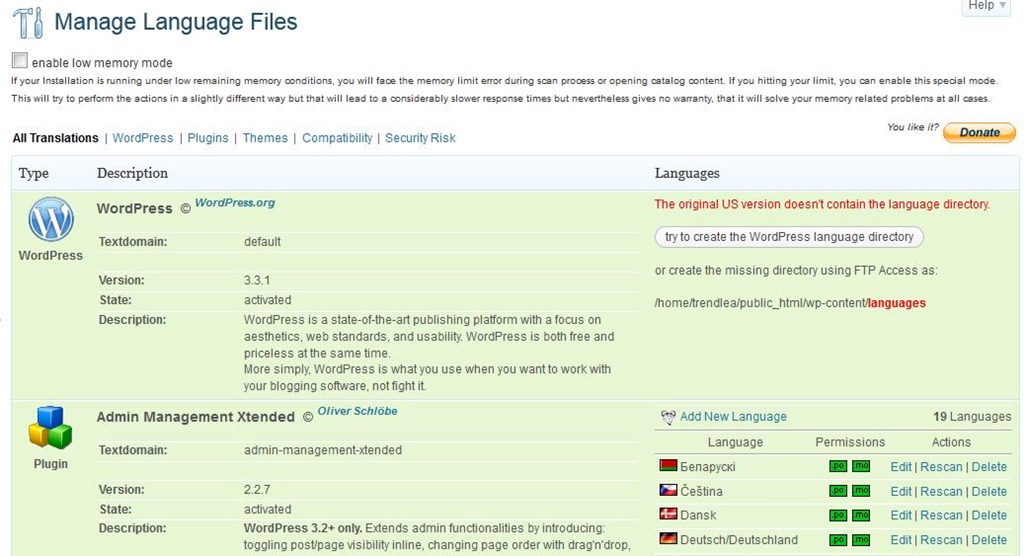Screen dimensions: 1024x556
Task: Click the Permissions column label
Action: (850, 442)
